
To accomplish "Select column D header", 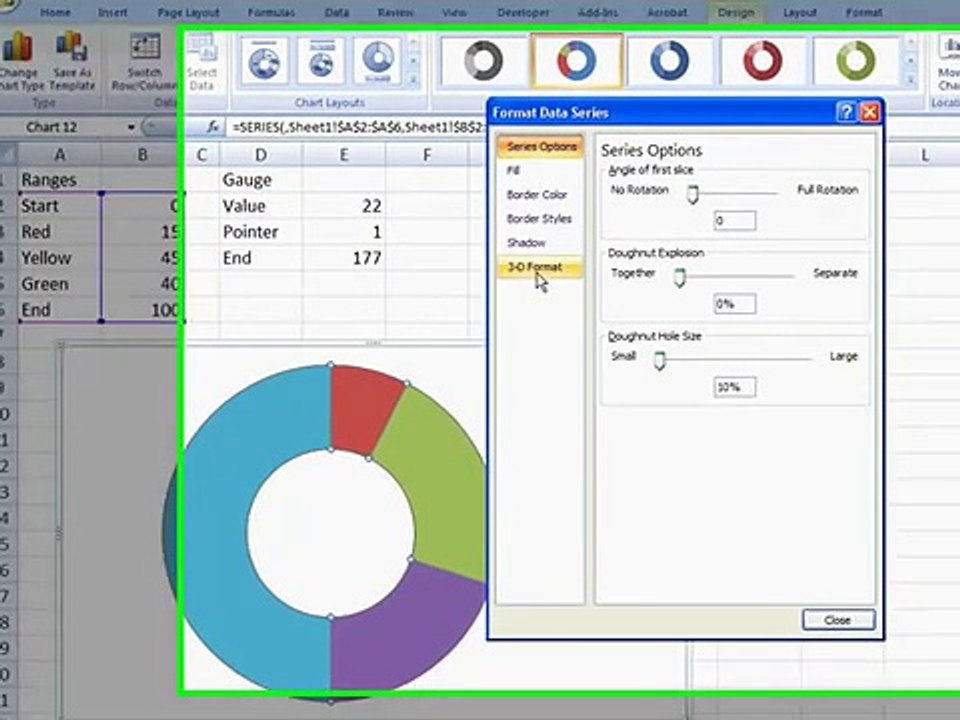I will [x=261, y=155].
